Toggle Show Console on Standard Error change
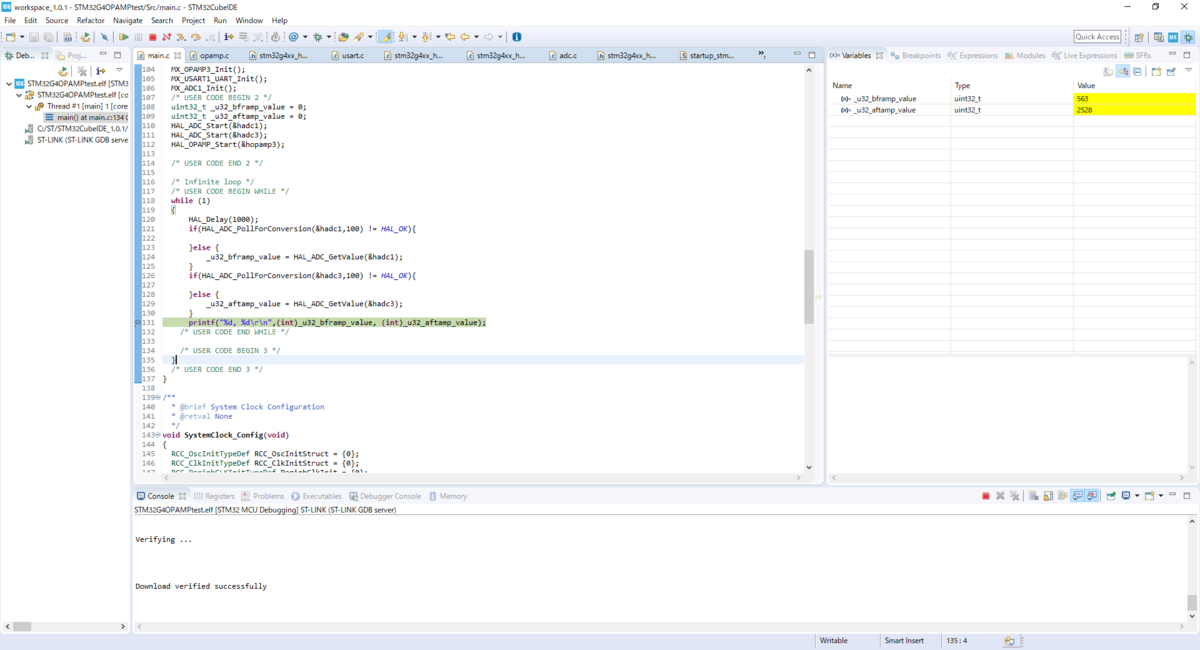This screenshot has width=1200, height=650. 1092,496
